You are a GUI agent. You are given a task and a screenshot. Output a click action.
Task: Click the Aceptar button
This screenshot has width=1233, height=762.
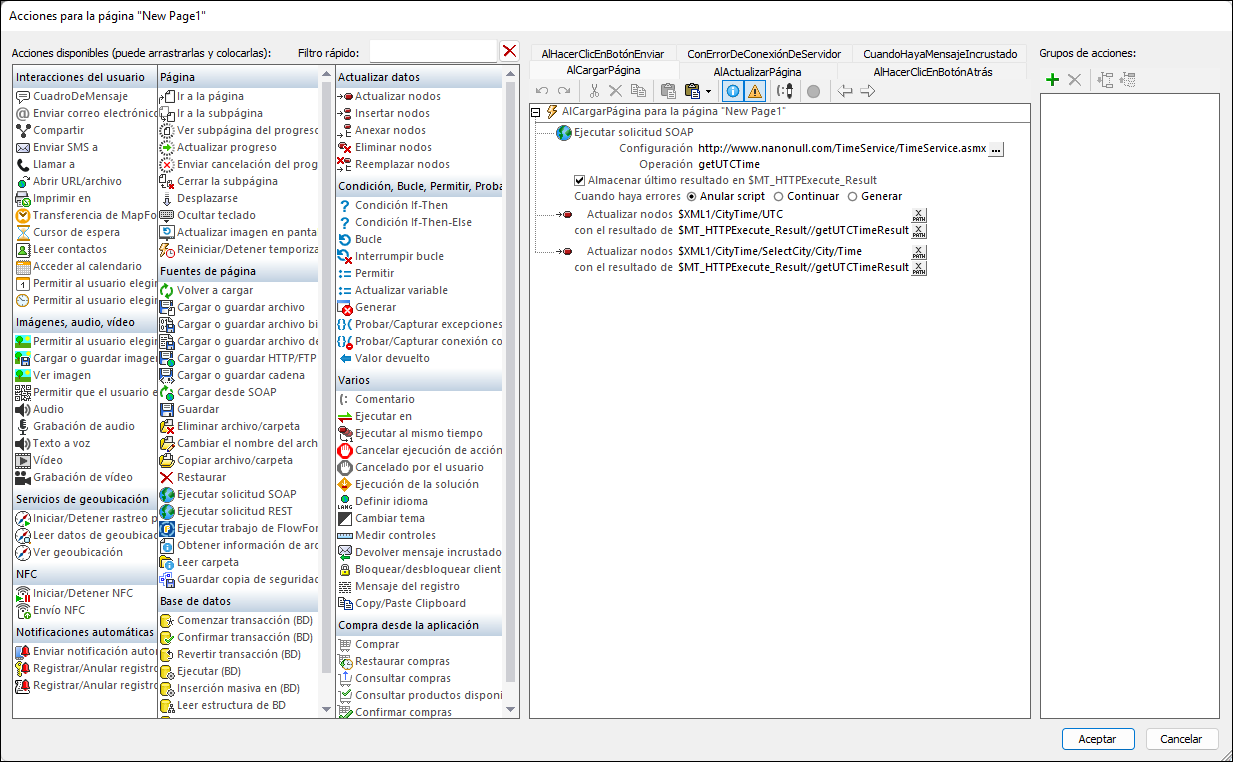pyautogui.click(x=1097, y=739)
